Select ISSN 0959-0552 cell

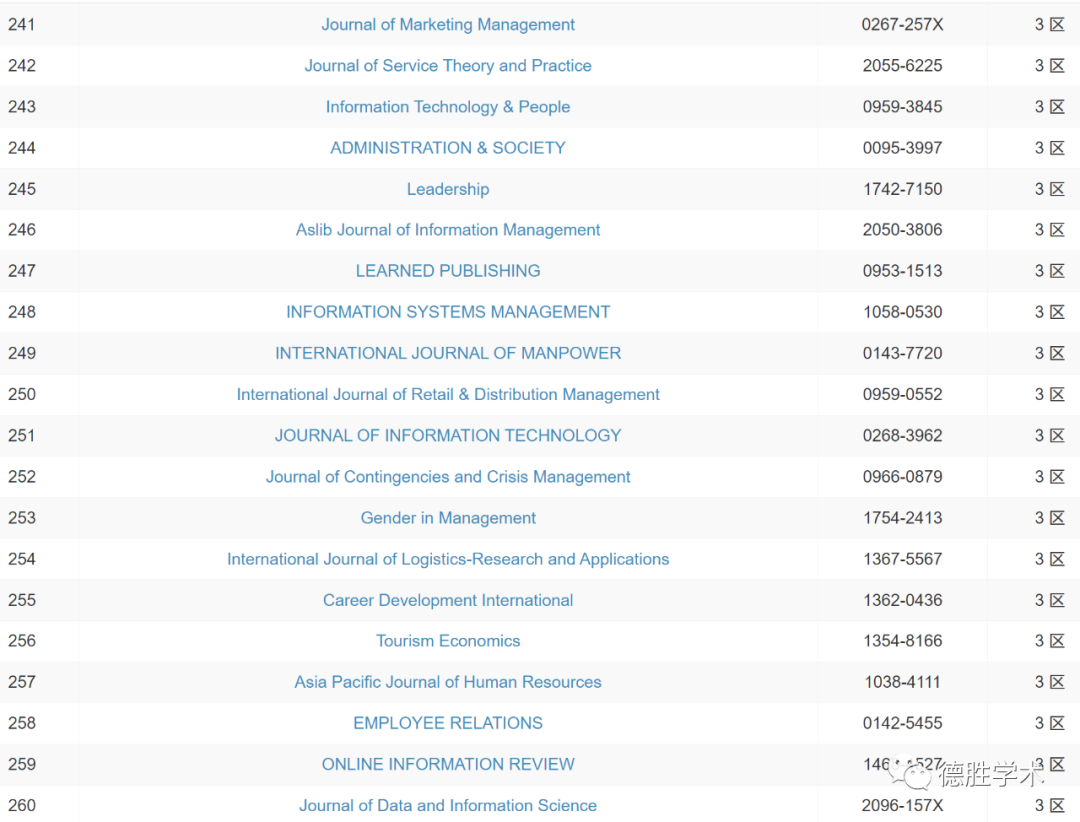tap(902, 394)
